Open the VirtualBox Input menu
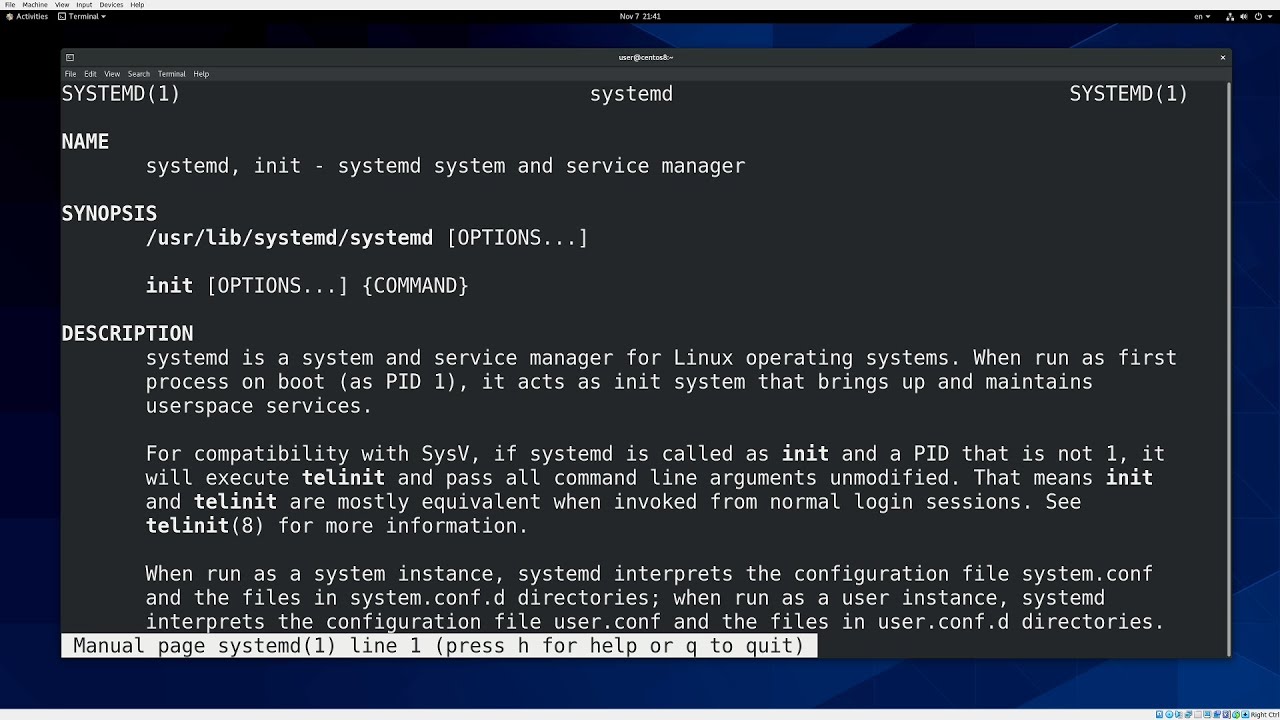 coord(84,5)
